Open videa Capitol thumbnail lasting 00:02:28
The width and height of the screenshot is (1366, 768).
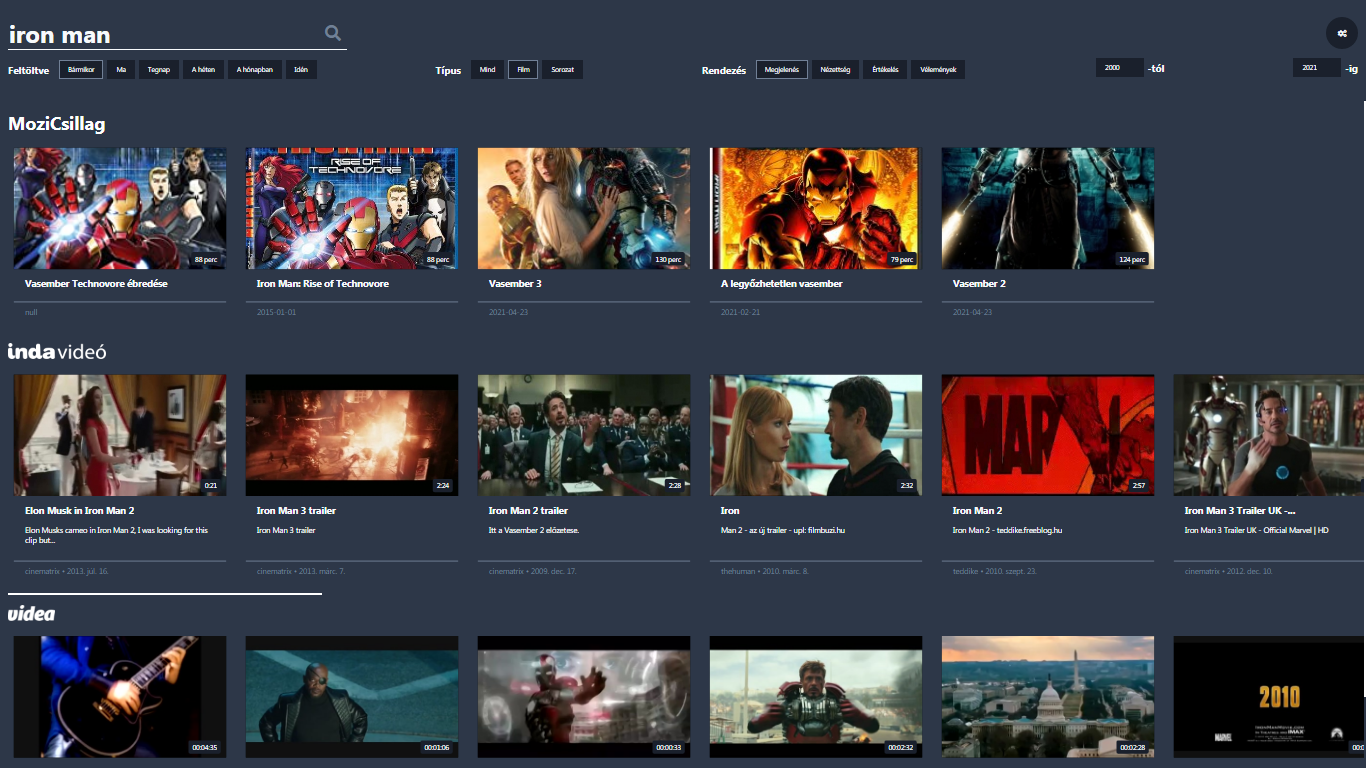[x=1048, y=696]
